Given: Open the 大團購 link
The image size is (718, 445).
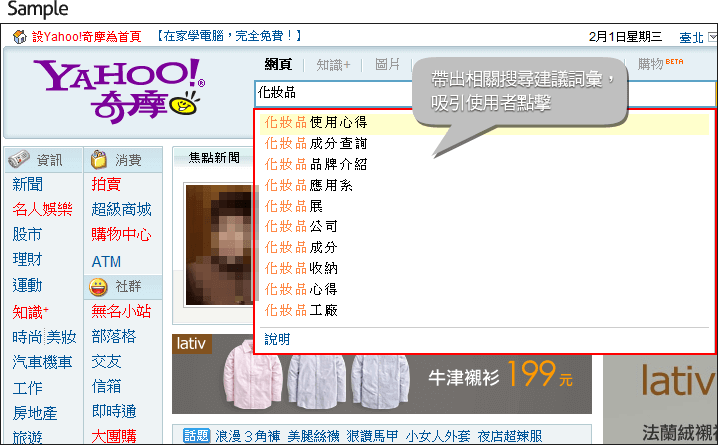Looking at the screenshot, I should pos(114,436).
